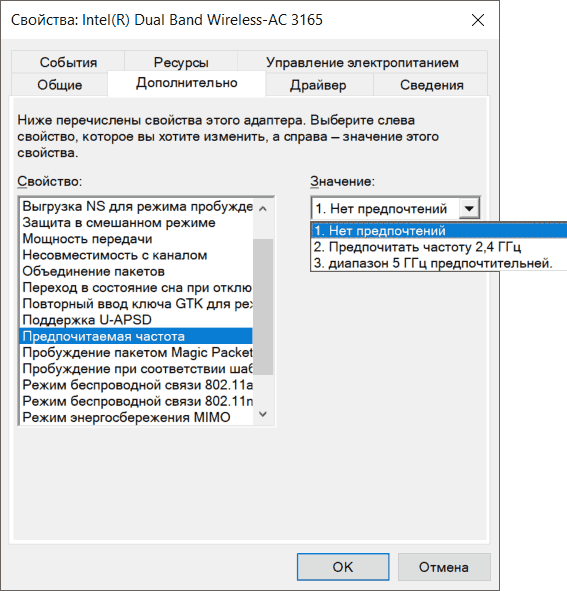This screenshot has height=591, width=567.
Task: Switch to Управление электропитанием tab
Action: tap(362, 62)
